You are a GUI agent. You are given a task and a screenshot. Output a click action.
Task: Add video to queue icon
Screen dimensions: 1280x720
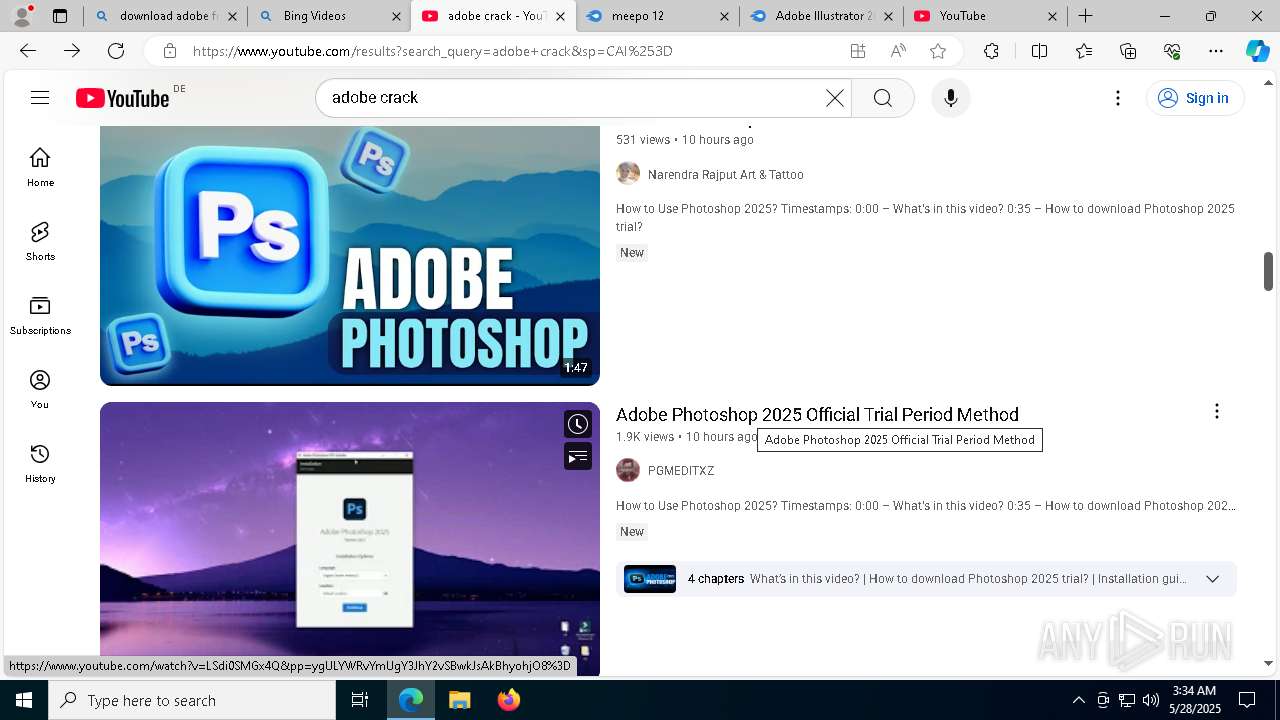click(578, 457)
